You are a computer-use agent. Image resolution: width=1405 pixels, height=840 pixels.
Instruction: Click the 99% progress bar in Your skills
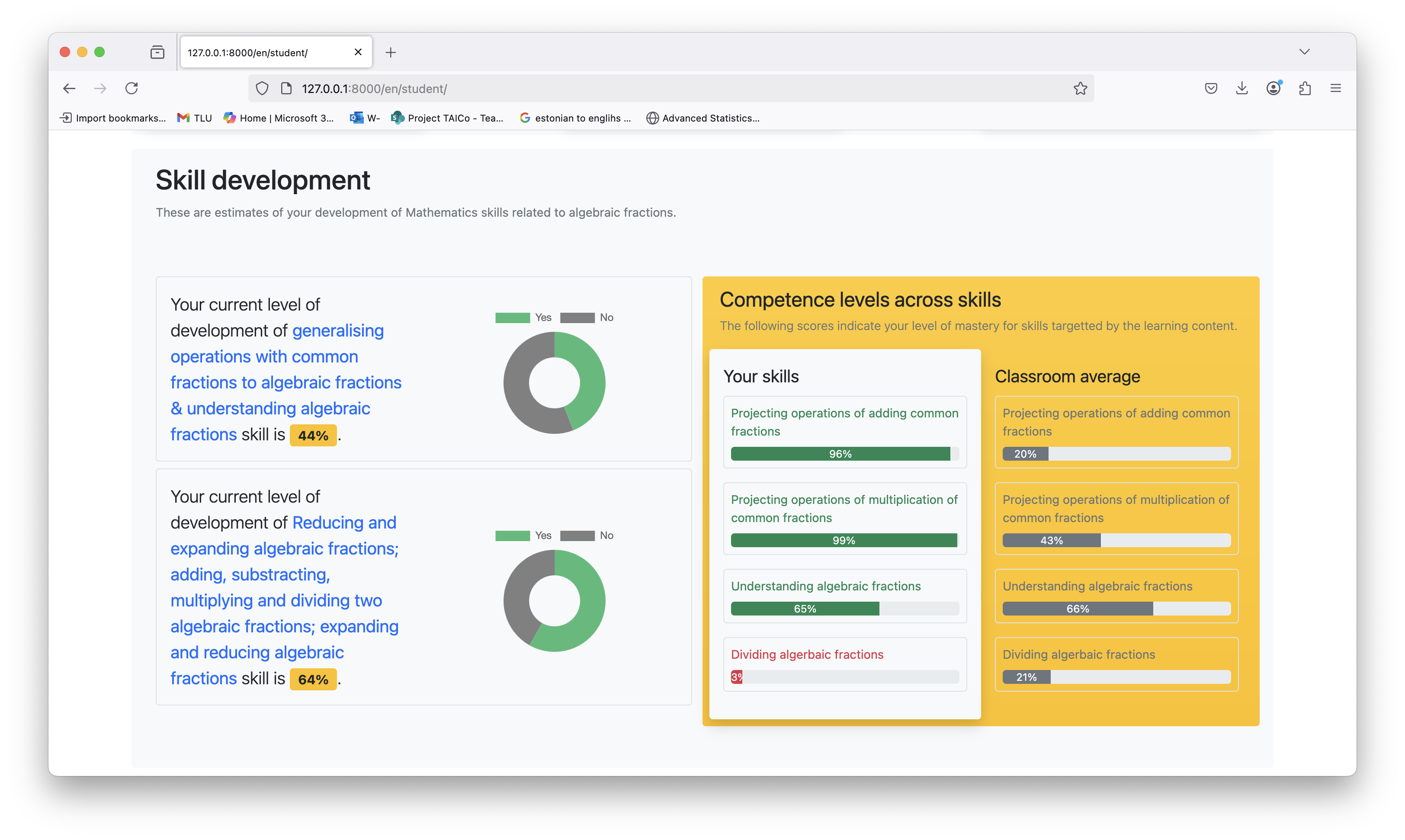(844, 540)
